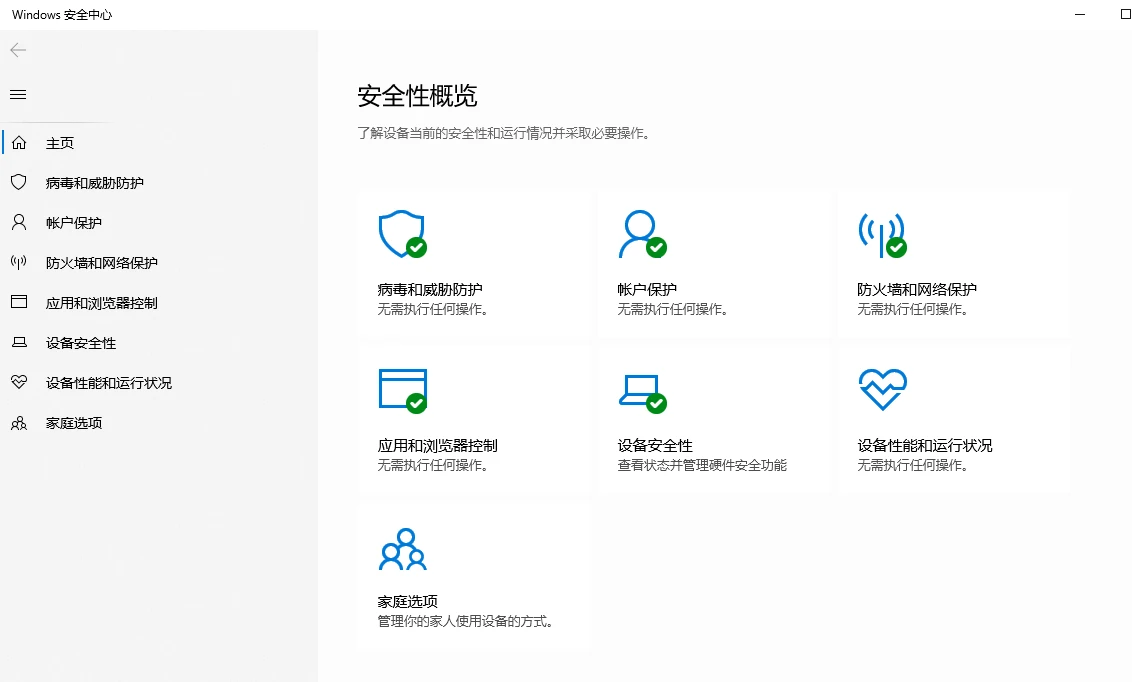The height and width of the screenshot is (682, 1132).
Task: Minimize the Windows 安全中心 window
Action: pyautogui.click(x=1080, y=14)
